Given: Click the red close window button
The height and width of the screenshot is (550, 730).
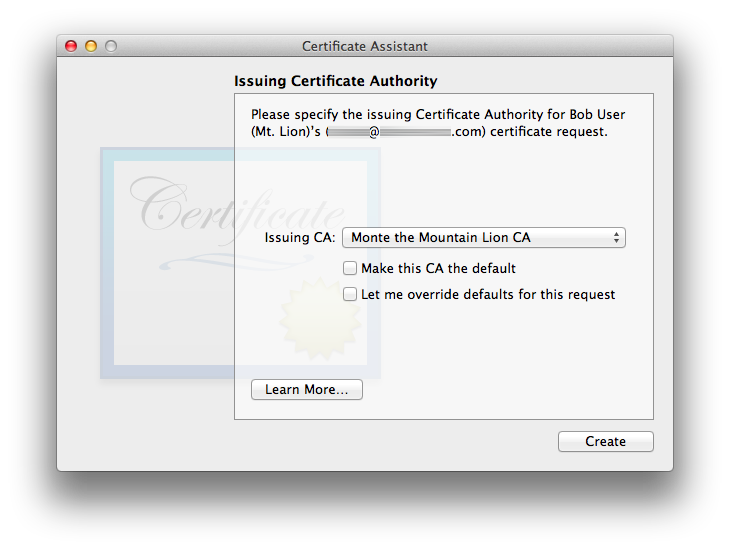Looking at the screenshot, I should click(71, 46).
